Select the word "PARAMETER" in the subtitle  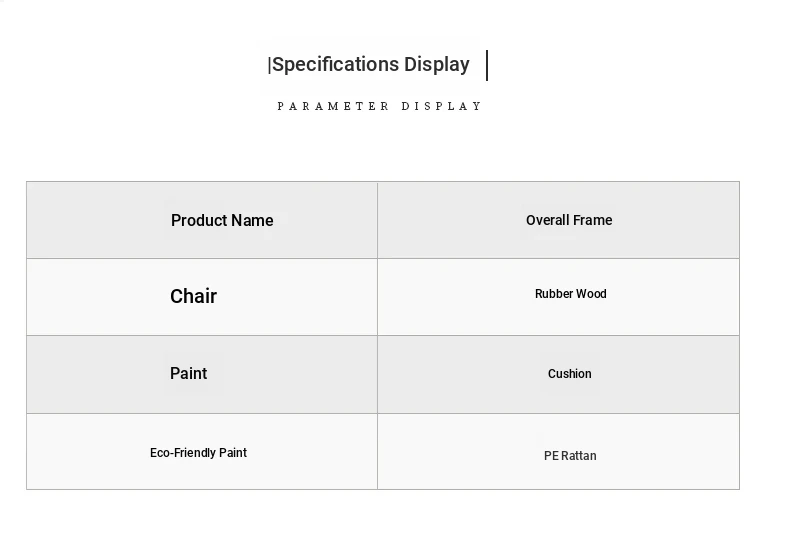(333, 106)
